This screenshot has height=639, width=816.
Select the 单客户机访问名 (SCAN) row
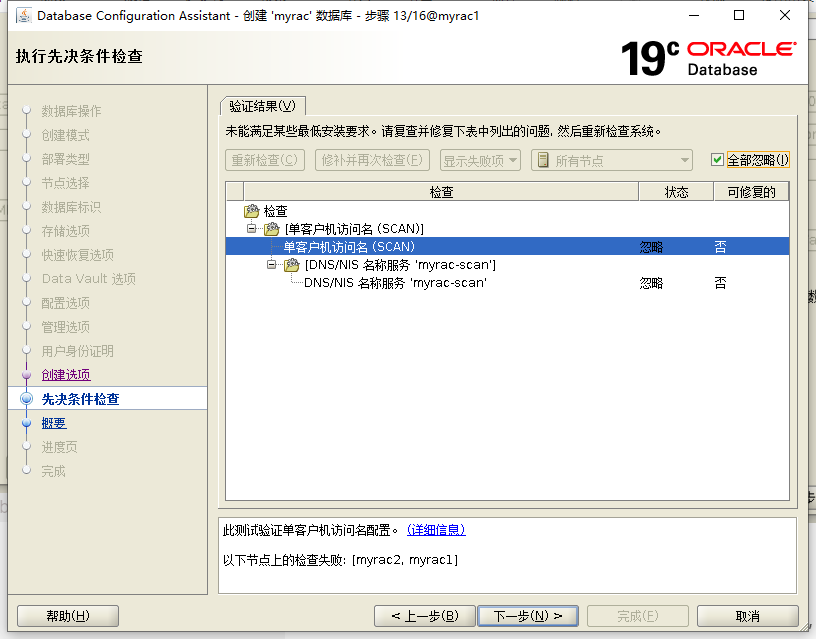(507, 247)
